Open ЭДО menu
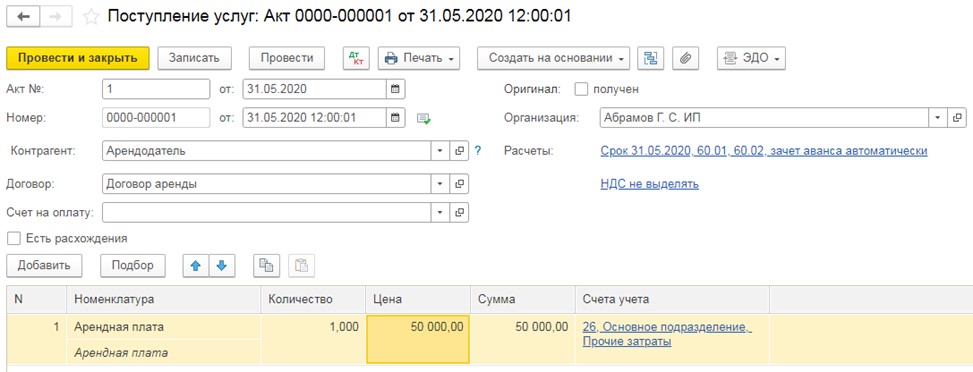 (x=751, y=58)
